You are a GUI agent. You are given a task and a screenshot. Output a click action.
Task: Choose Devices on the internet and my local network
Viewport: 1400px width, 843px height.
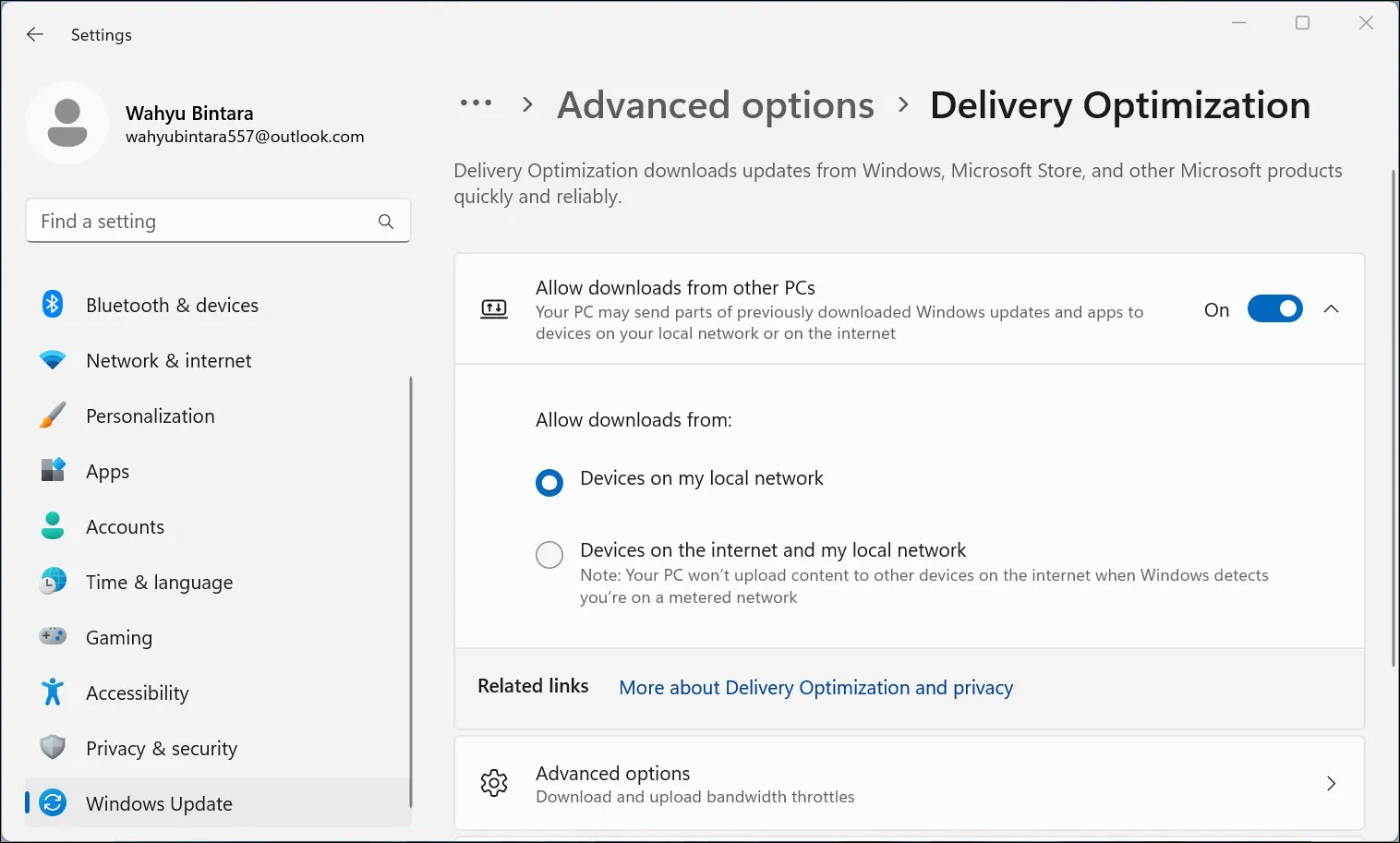(x=549, y=554)
